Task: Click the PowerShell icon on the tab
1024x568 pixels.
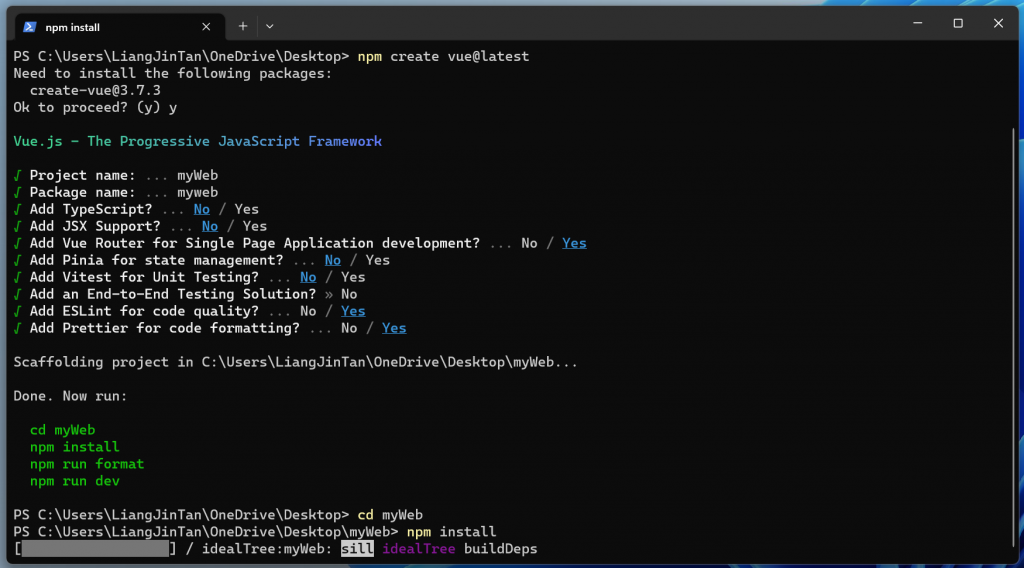Action: pos(29,27)
